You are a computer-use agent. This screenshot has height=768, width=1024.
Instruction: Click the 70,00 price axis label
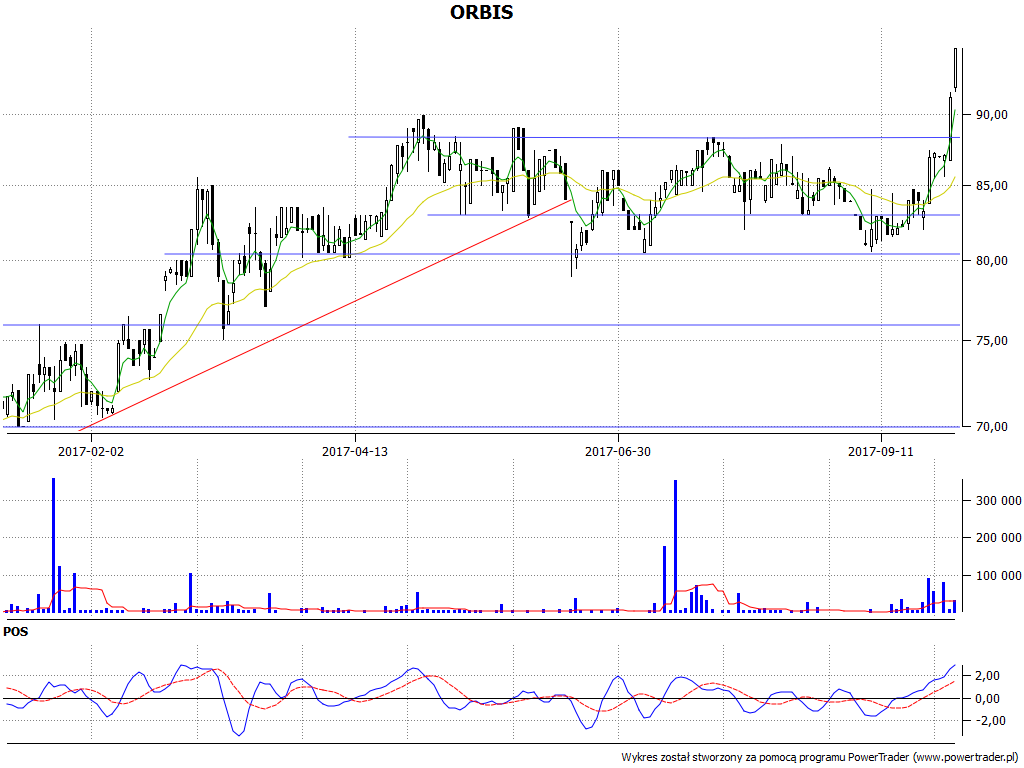click(x=991, y=427)
